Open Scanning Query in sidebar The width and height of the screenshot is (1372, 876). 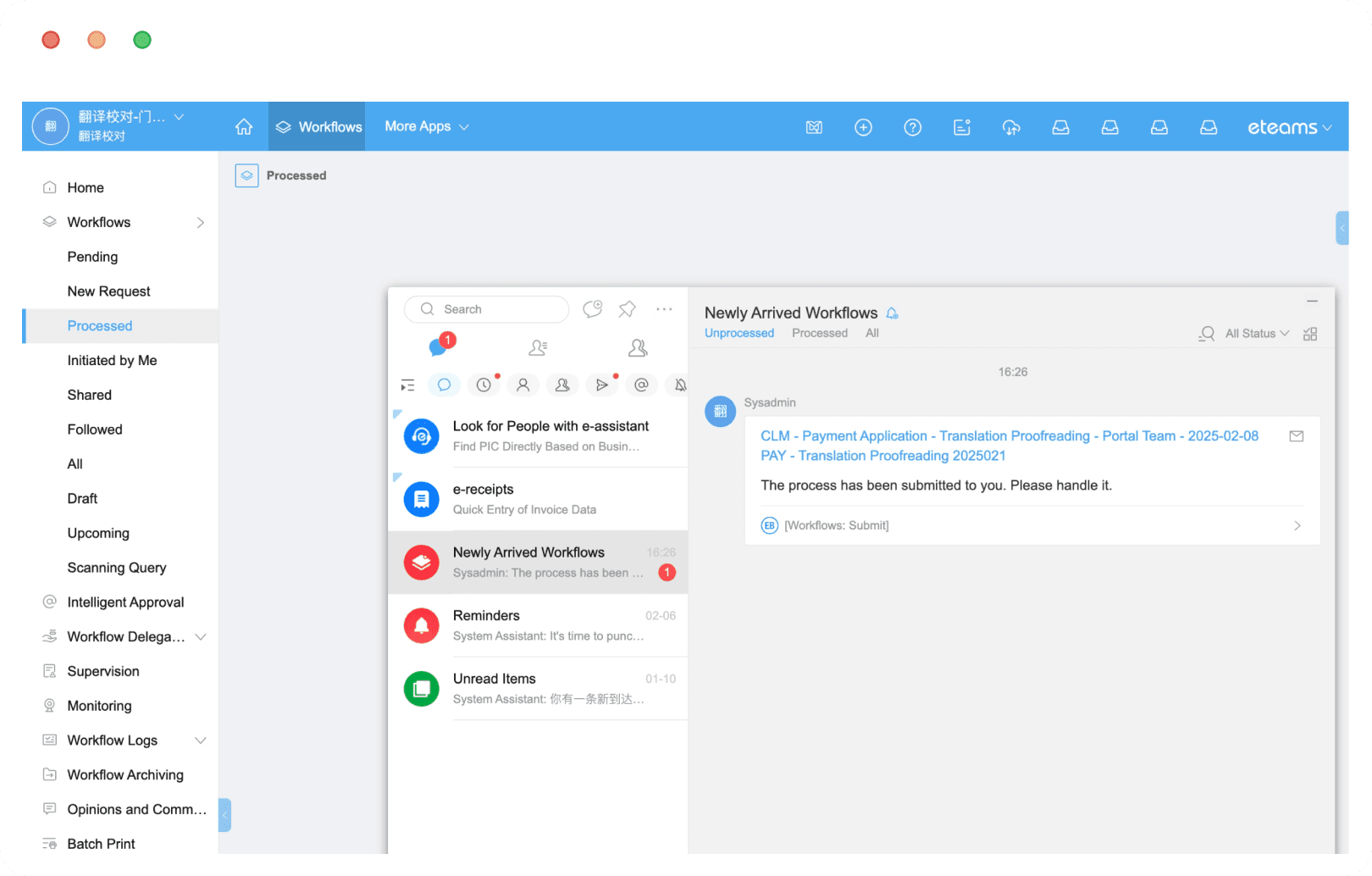tap(116, 568)
